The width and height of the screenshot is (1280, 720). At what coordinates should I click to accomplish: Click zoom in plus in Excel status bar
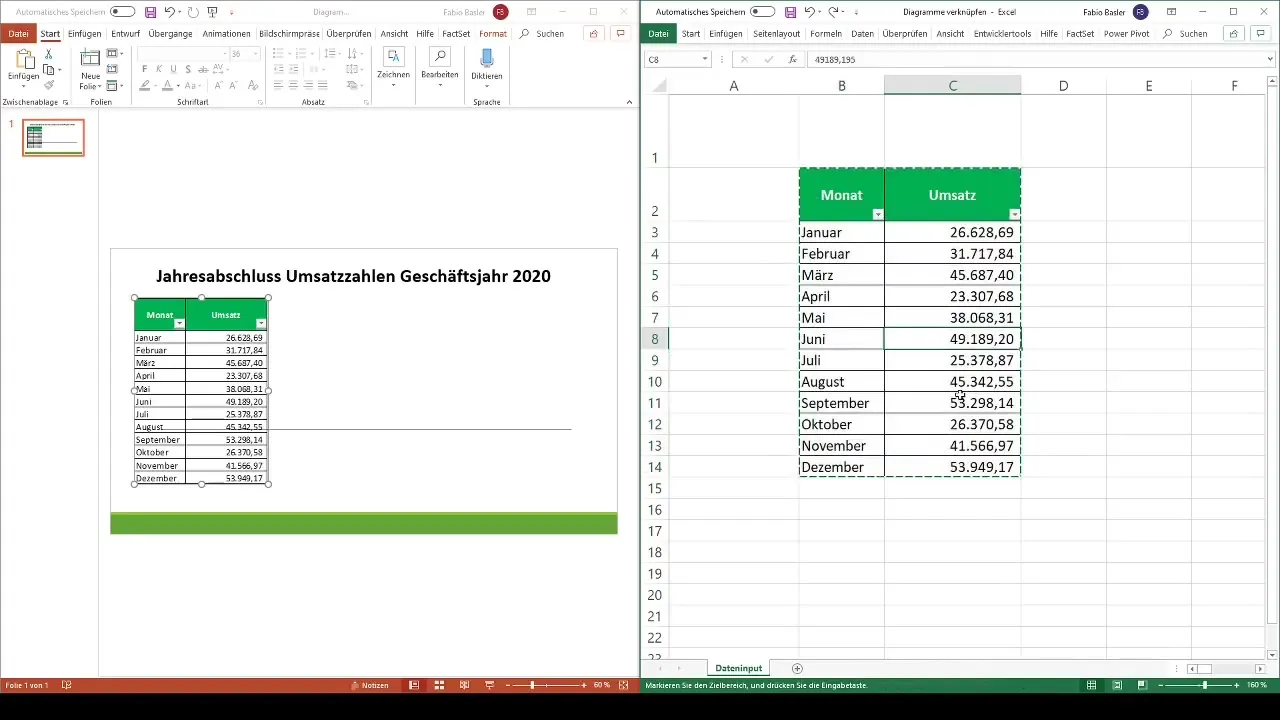pos(1236,685)
